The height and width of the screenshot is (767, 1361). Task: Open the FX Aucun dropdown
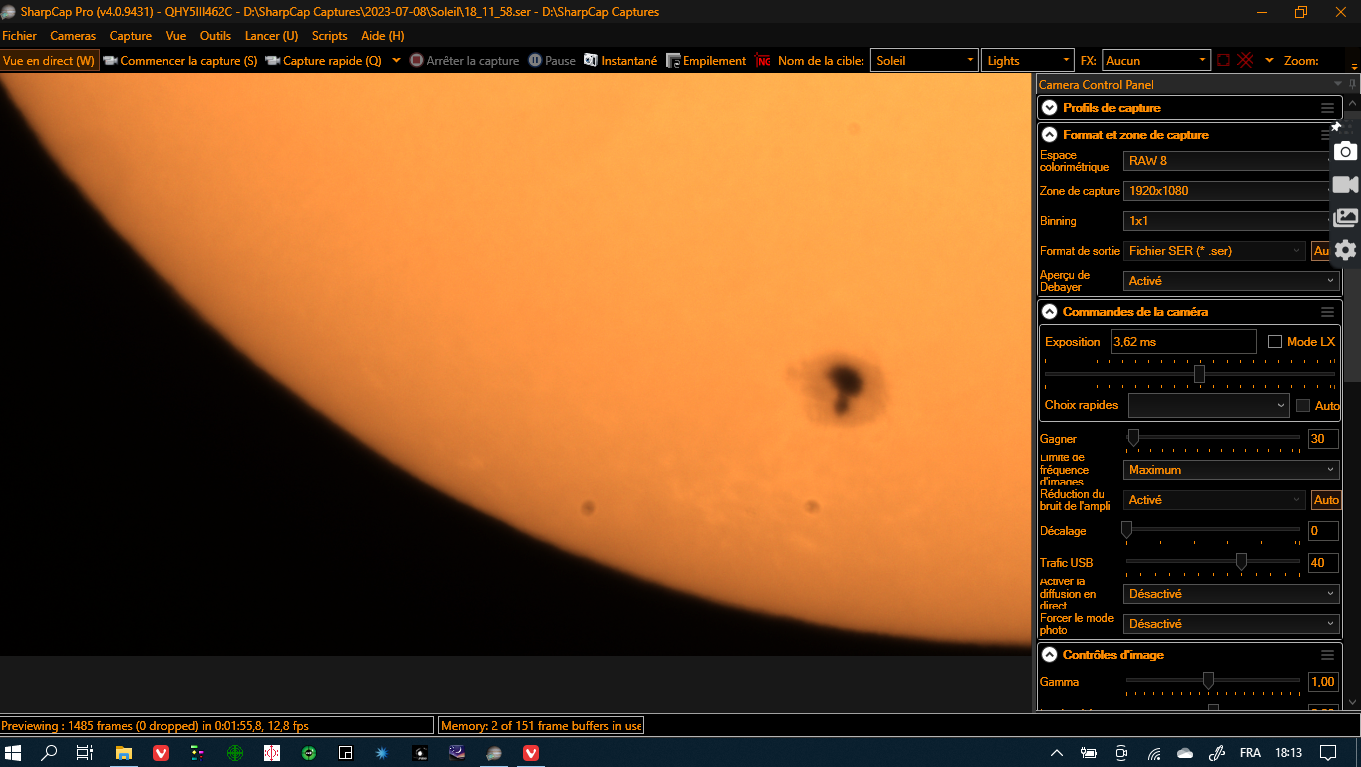click(1156, 61)
